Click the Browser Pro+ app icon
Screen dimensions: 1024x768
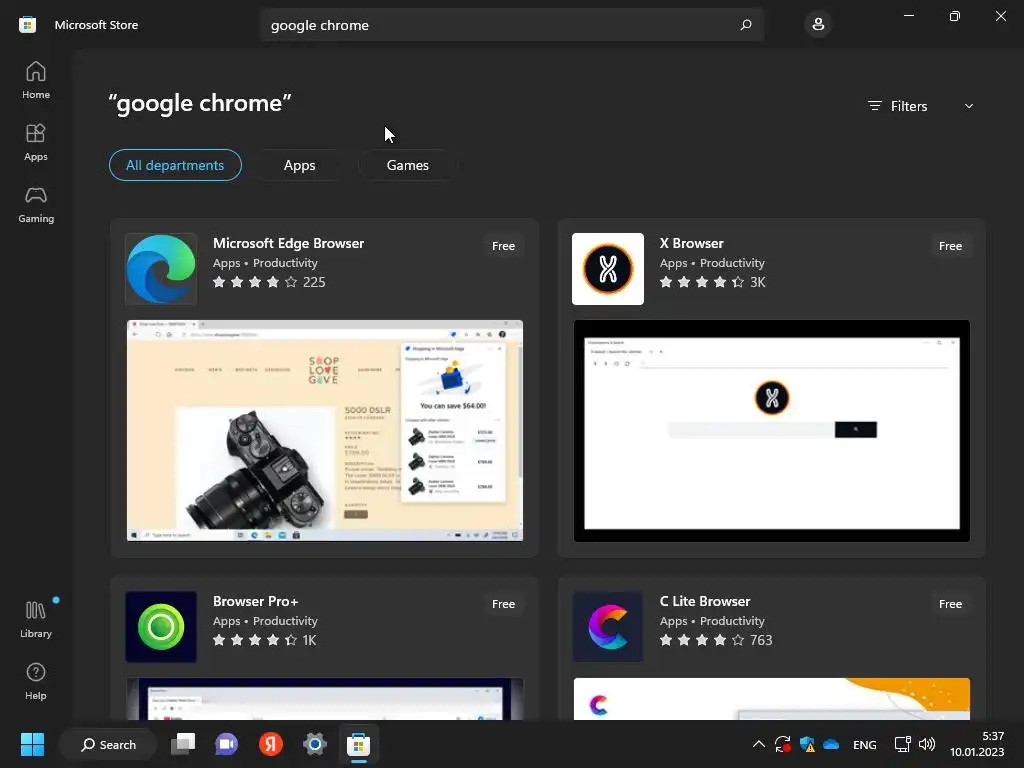pos(161,627)
